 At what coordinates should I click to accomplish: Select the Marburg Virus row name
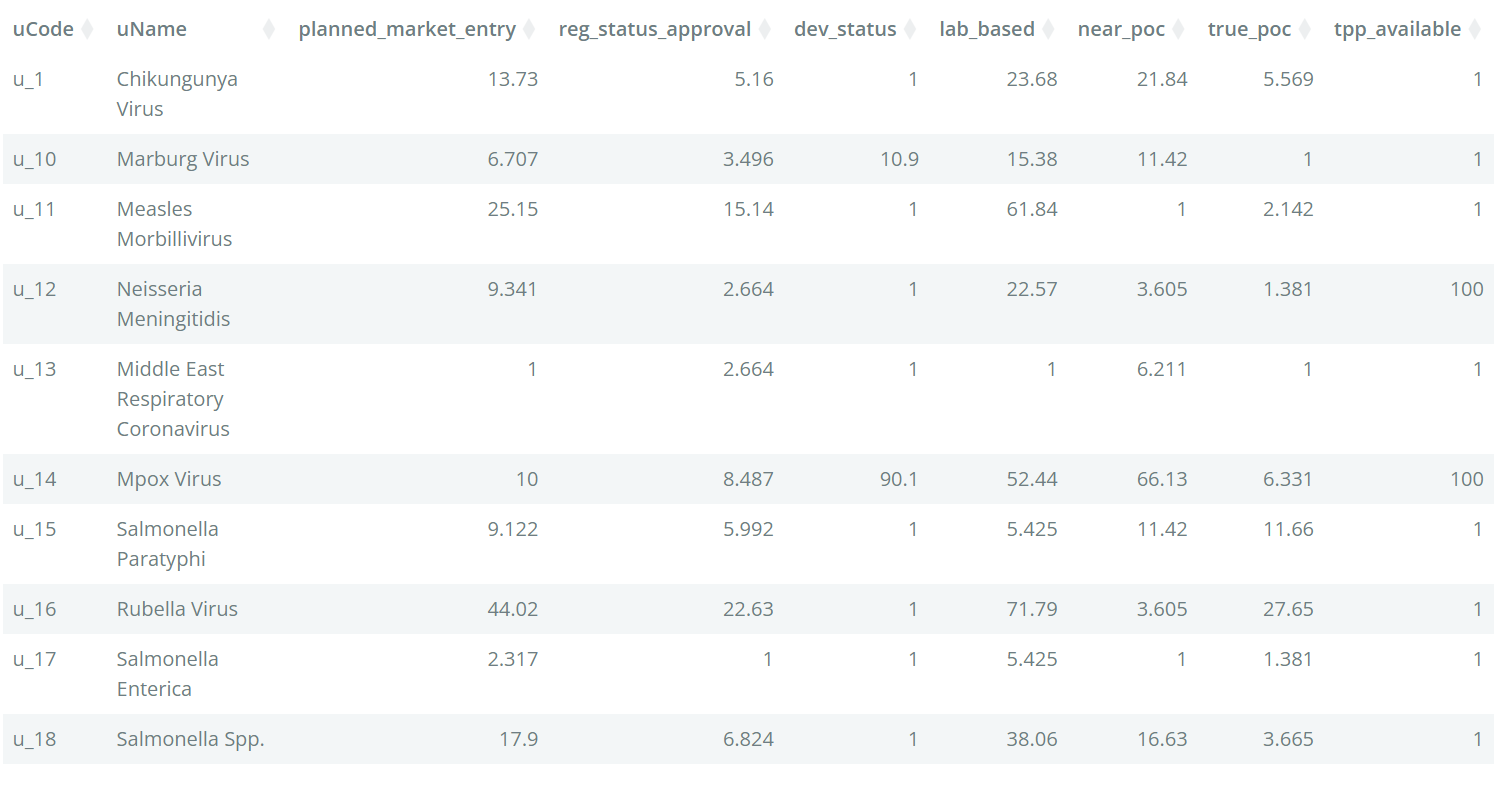(183, 159)
